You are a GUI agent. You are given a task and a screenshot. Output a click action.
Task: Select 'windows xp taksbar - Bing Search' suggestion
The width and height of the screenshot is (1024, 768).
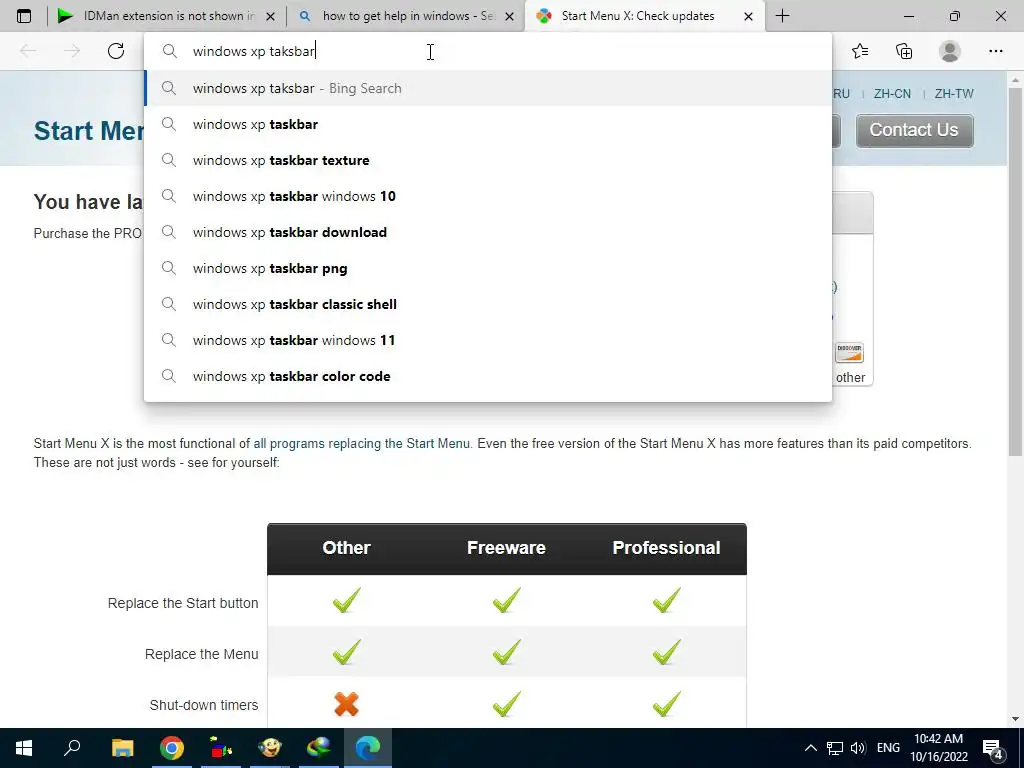(x=488, y=88)
